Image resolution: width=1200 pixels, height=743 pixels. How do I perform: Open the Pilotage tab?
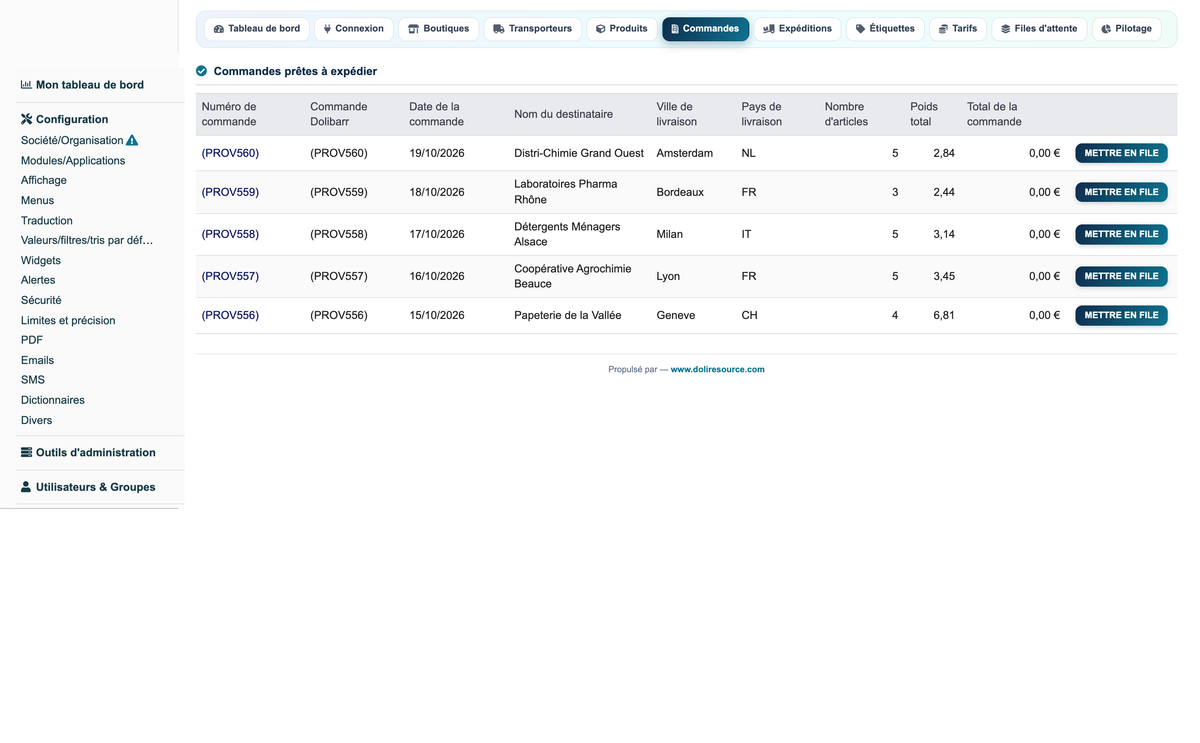pos(1126,29)
